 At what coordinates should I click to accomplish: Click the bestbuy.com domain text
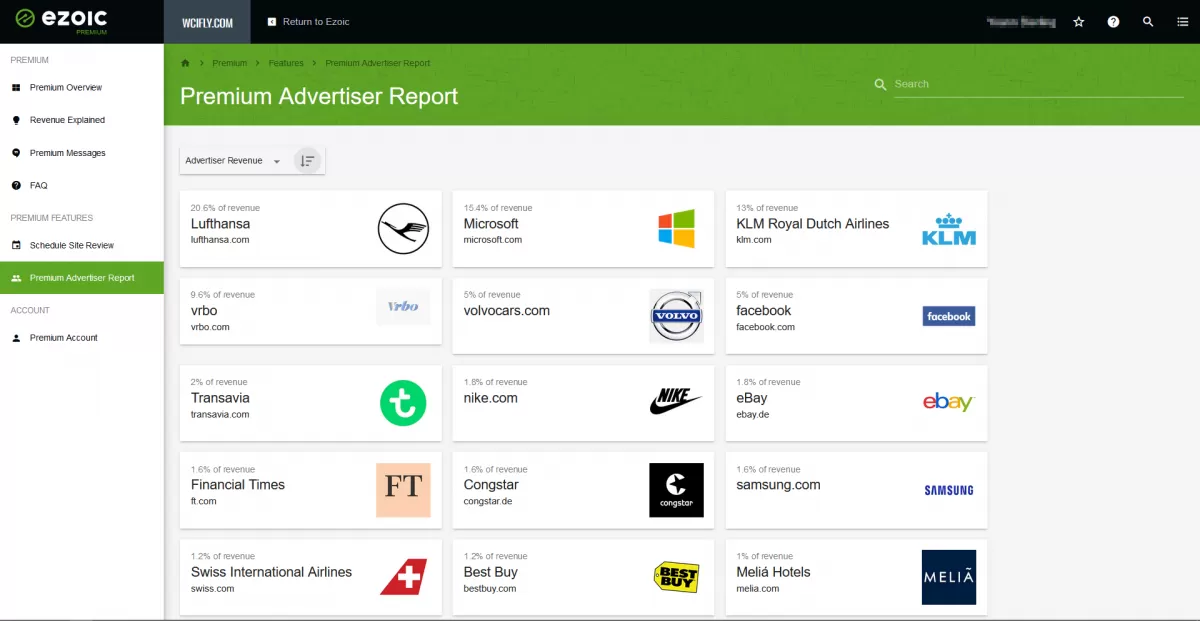click(490, 588)
